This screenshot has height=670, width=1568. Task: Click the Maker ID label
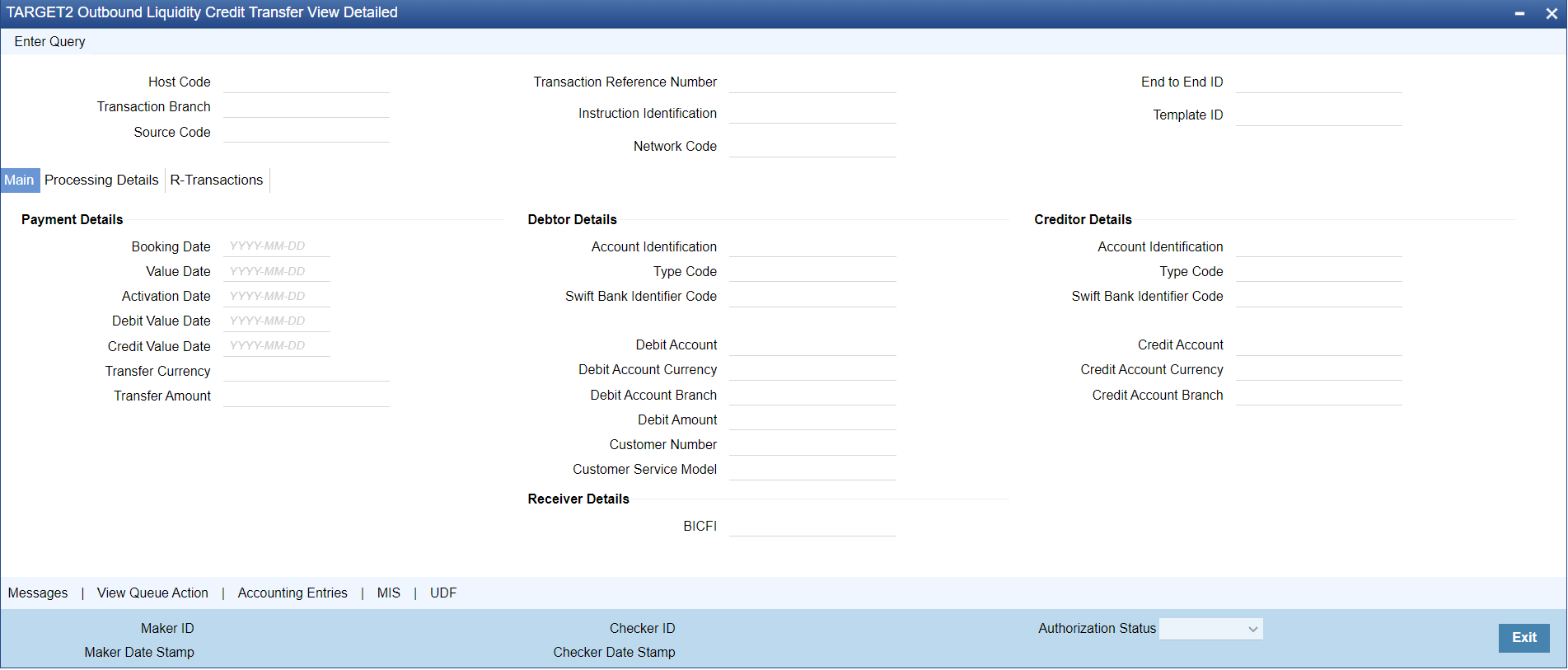click(167, 628)
